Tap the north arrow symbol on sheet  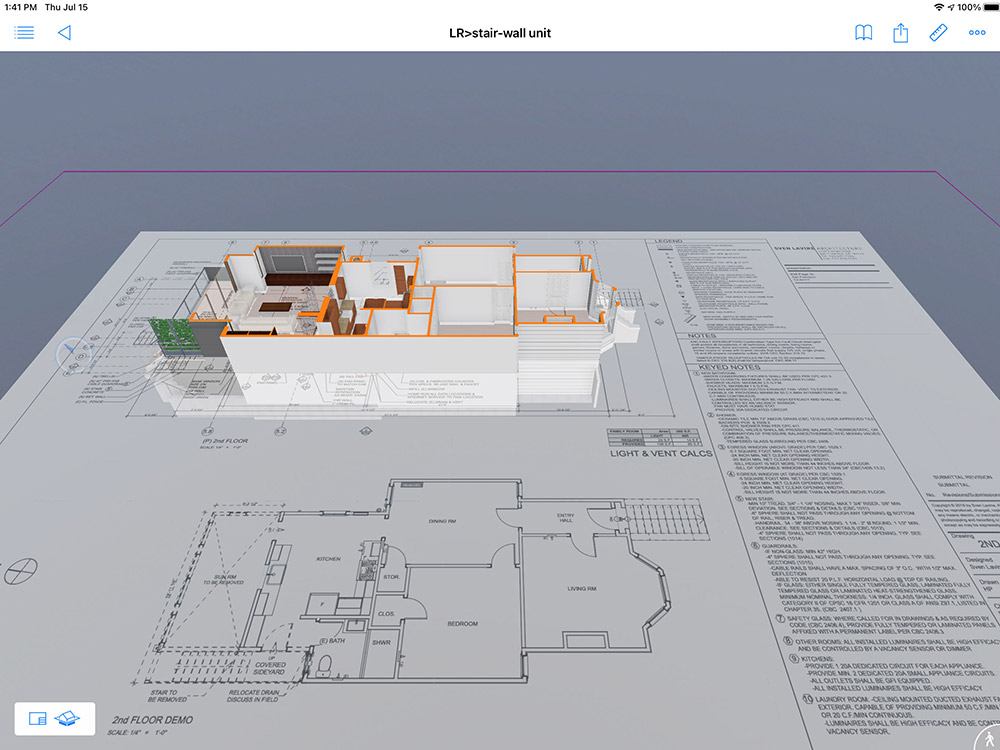[x=20, y=570]
